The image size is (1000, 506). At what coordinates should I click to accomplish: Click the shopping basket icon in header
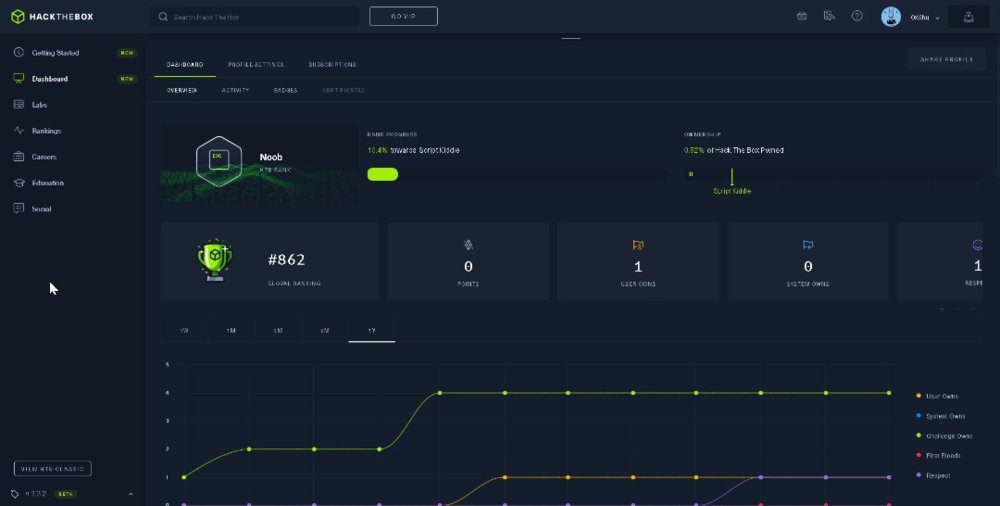click(x=802, y=16)
